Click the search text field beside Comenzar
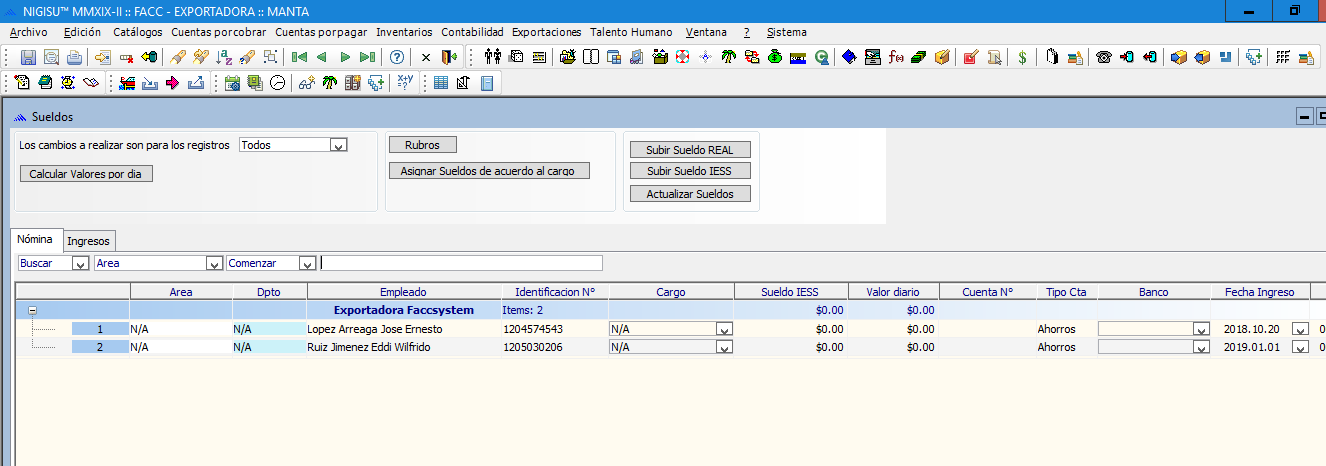The width and height of the screenshot is (1326, 466). [x=461, y=263]
